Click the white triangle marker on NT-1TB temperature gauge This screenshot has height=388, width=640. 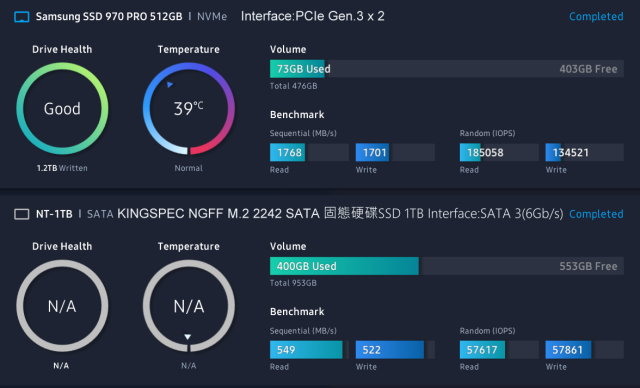click(187, 337)
